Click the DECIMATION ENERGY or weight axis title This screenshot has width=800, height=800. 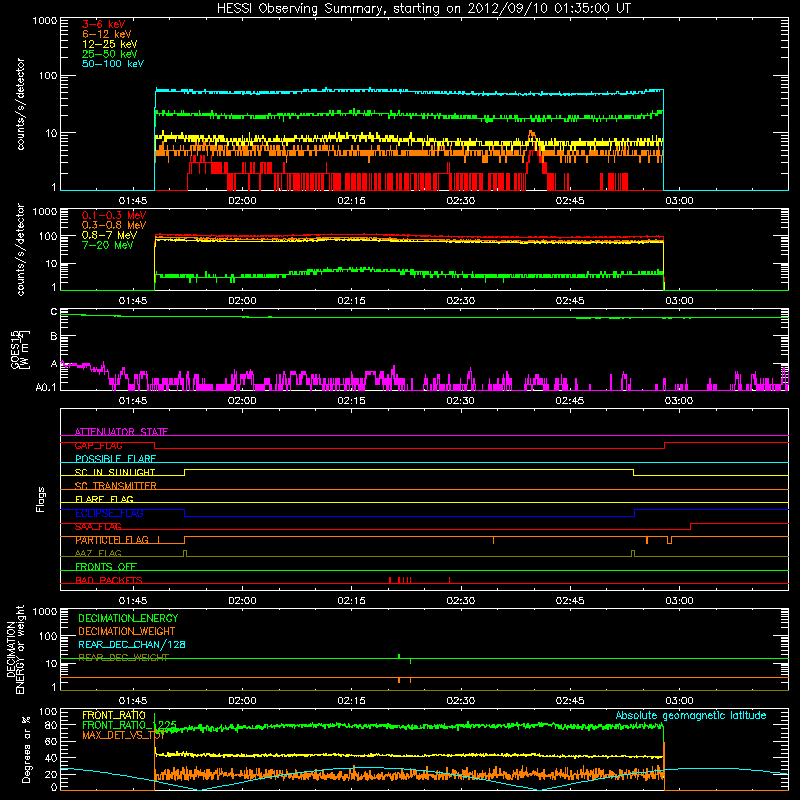(x=15, y=649)
